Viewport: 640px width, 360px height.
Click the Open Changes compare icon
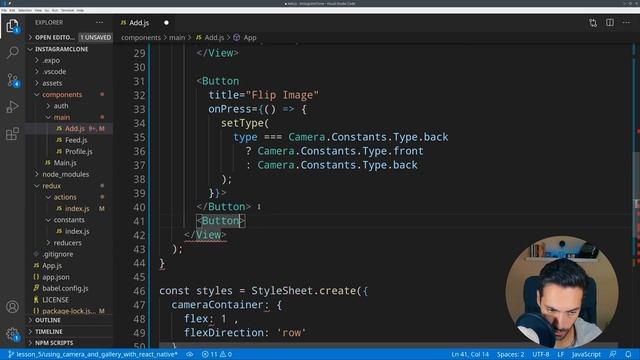coord(593,23)
